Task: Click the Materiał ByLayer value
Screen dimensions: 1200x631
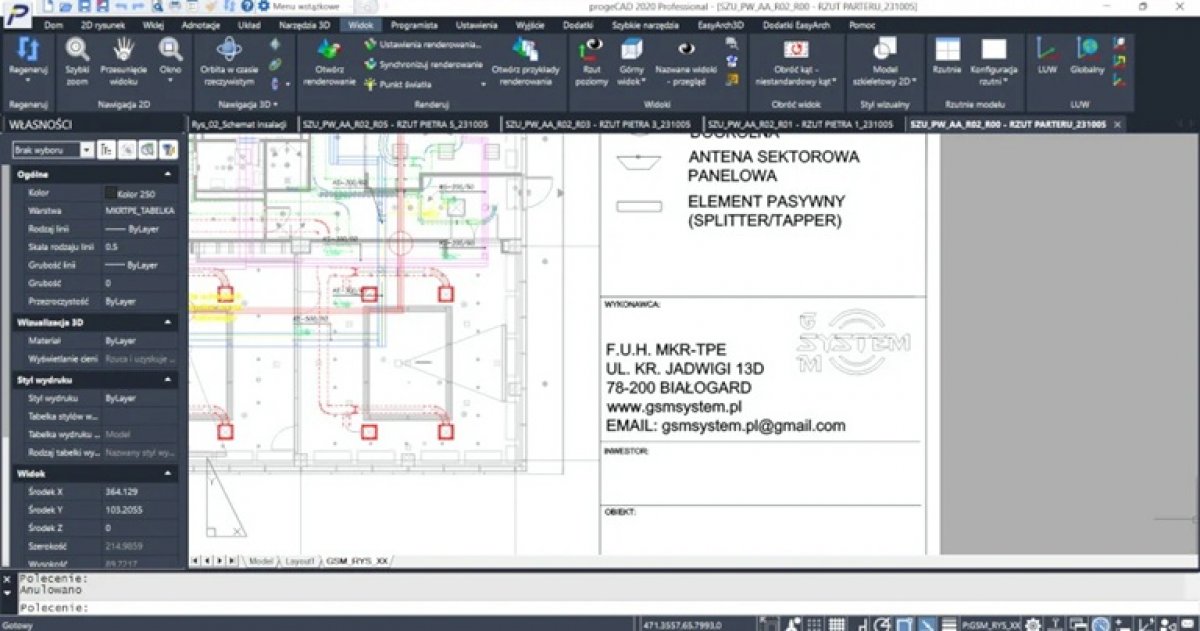Action: click(x=140, y=341)
